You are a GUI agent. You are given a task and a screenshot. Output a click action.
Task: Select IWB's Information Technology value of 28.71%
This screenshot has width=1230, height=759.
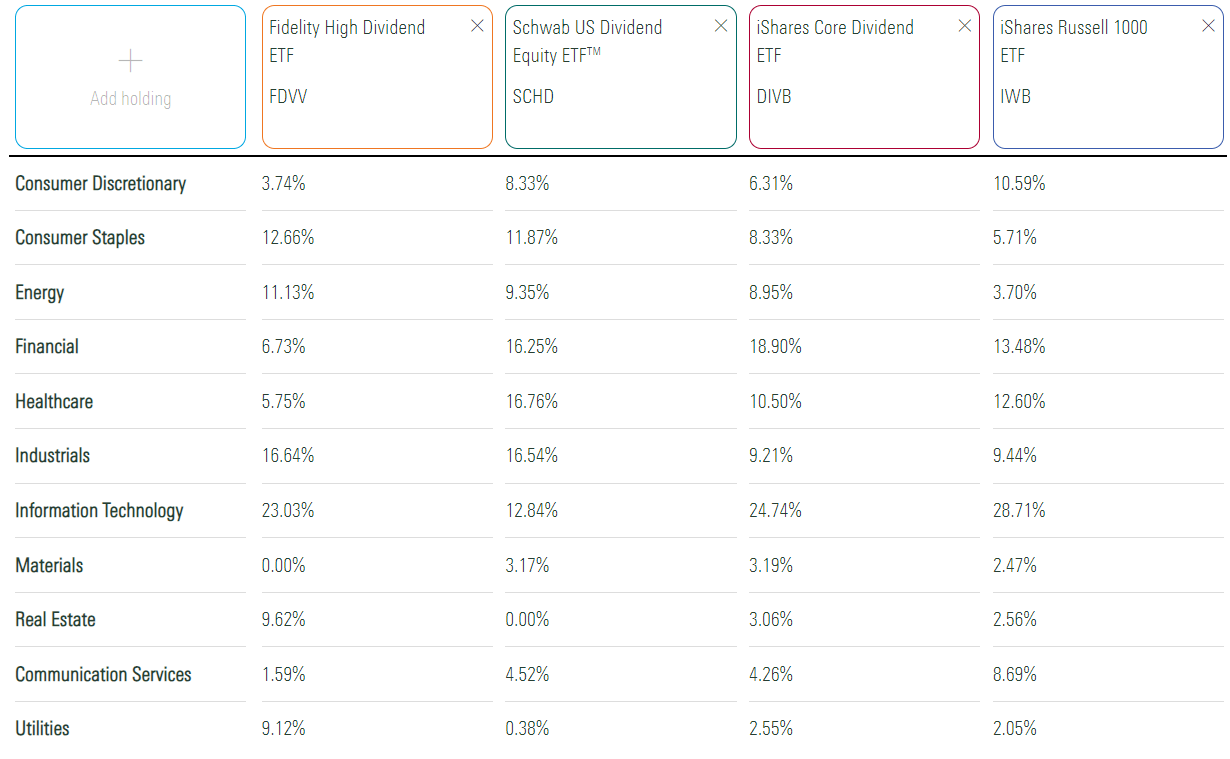coord(1019,510)
